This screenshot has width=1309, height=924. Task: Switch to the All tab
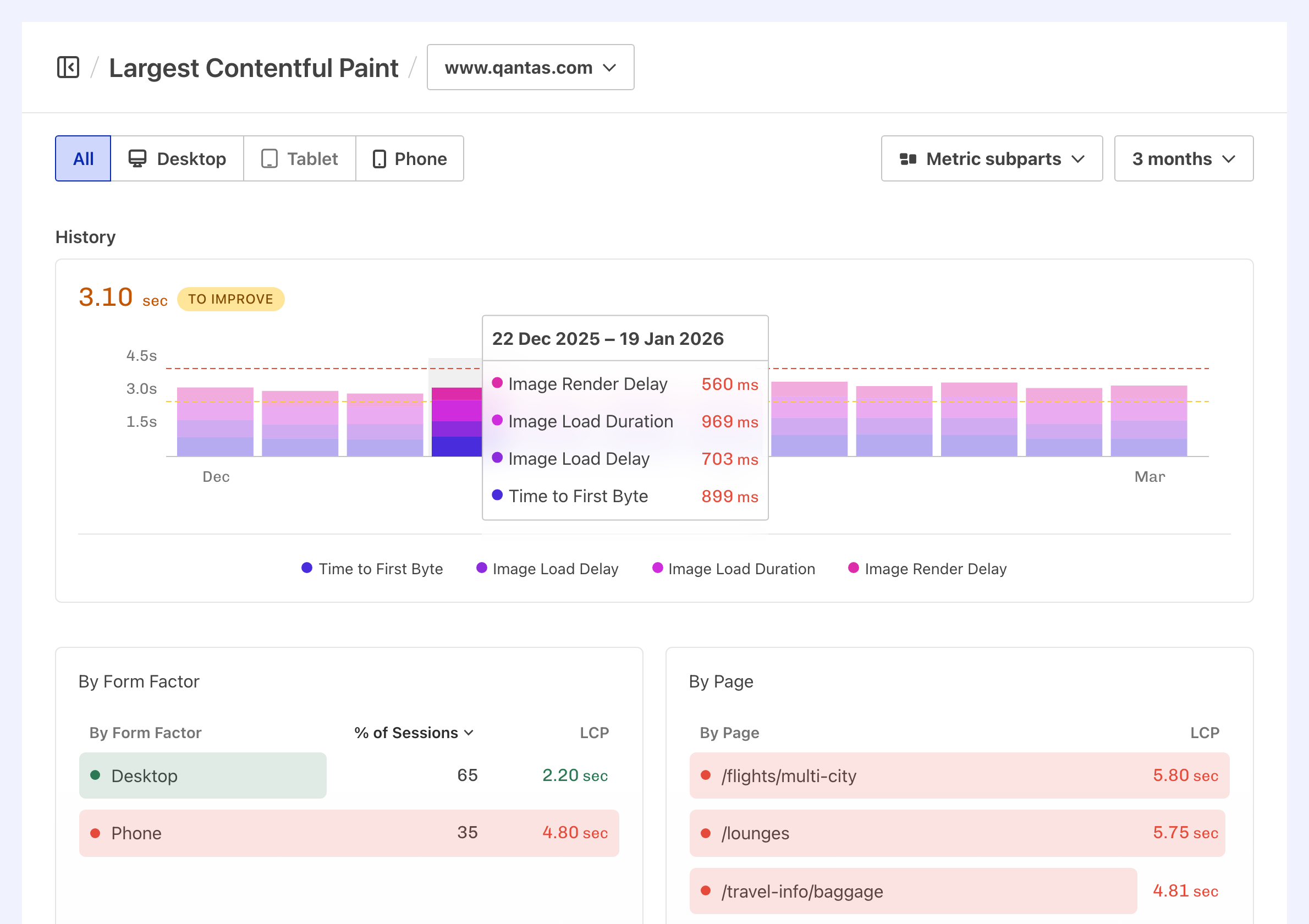click(82, 158)
